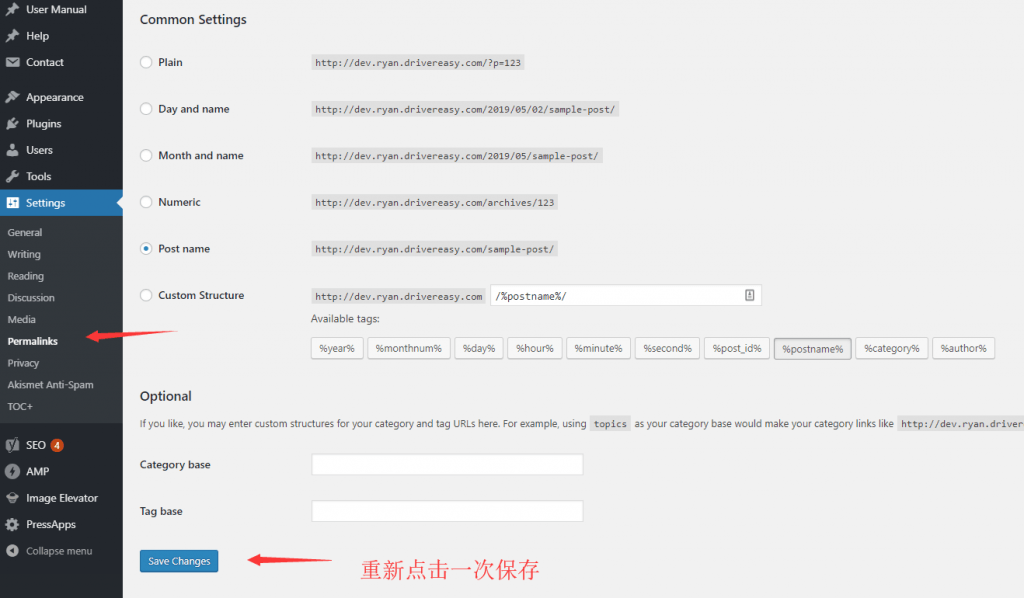
Task: Insert the %author% tag
Action: tap(963, 349)
